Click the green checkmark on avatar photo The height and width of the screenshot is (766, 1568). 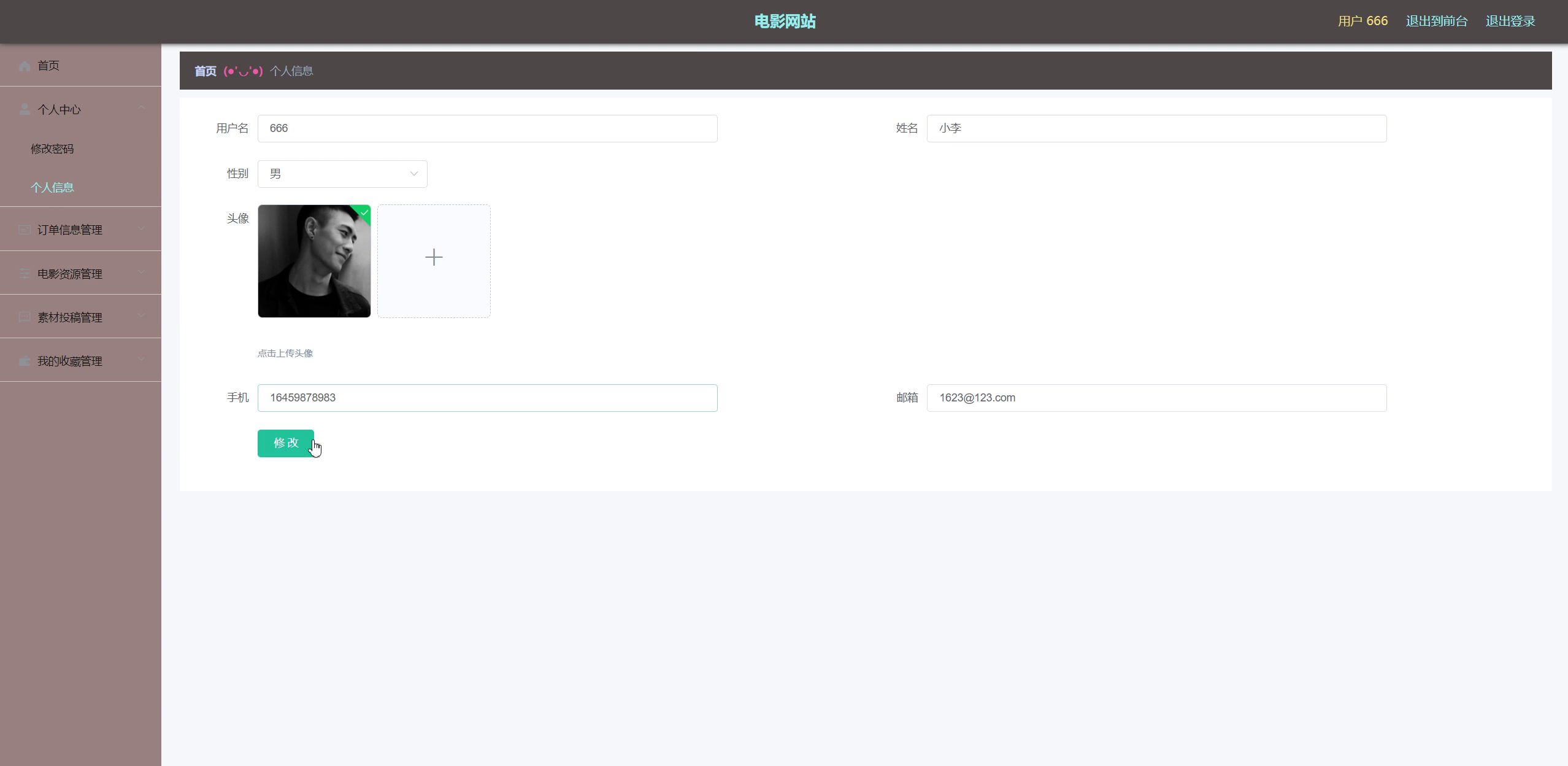click(x=364, y=212)
